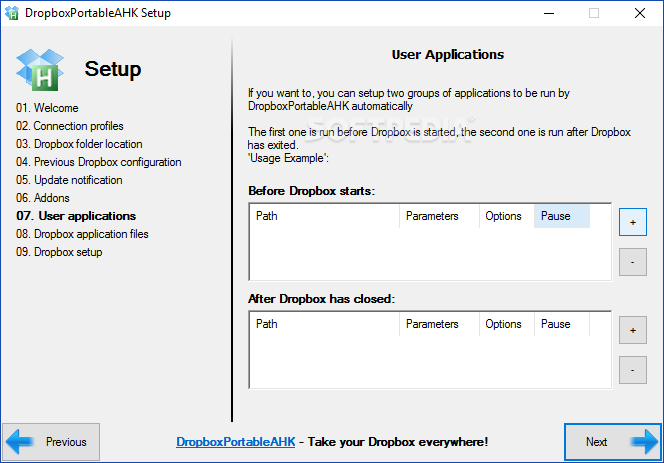Add application to After Dropbox has closed list
This screenshot has height=463, width=664.
click(633, 330)
